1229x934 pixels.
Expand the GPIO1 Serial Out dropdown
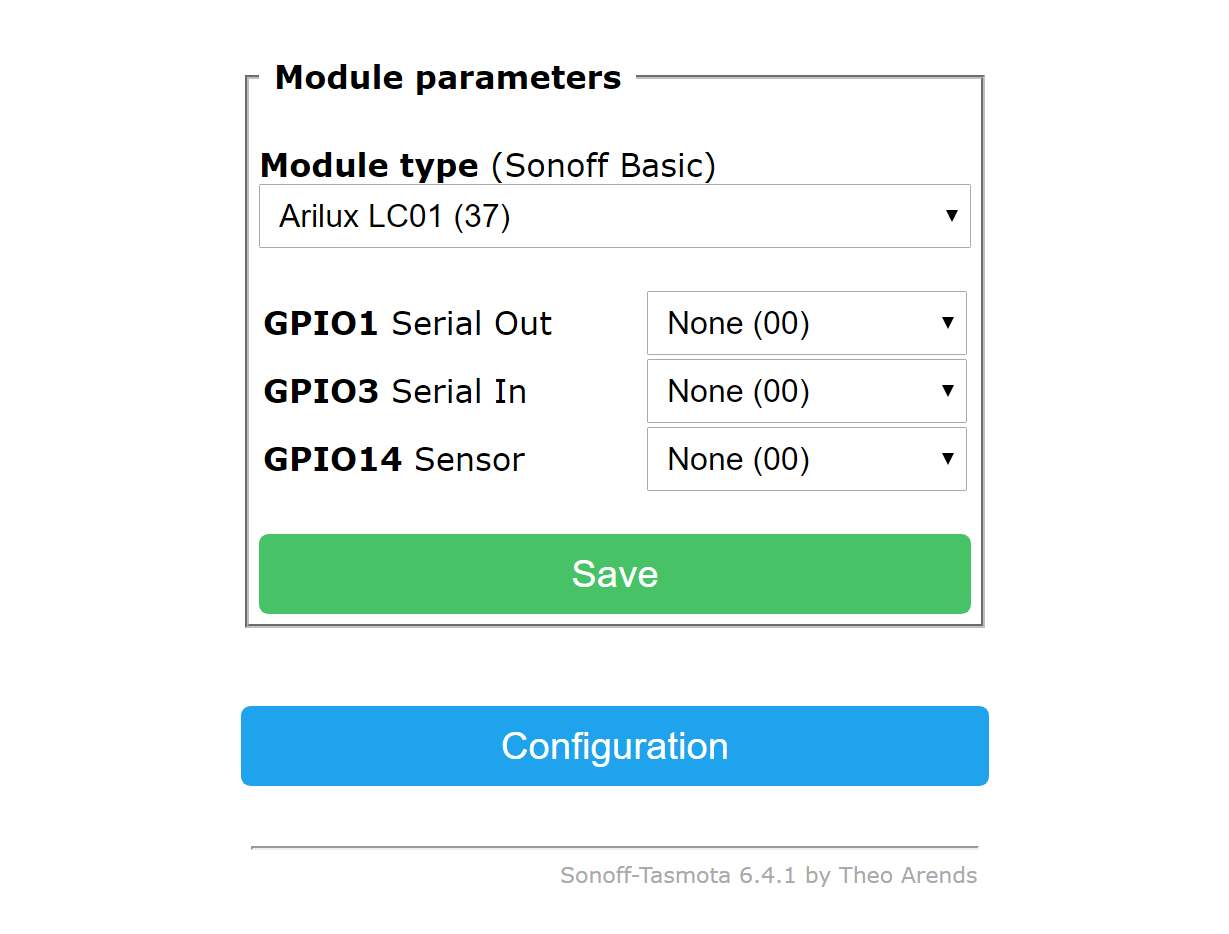(x=806, y=323)
